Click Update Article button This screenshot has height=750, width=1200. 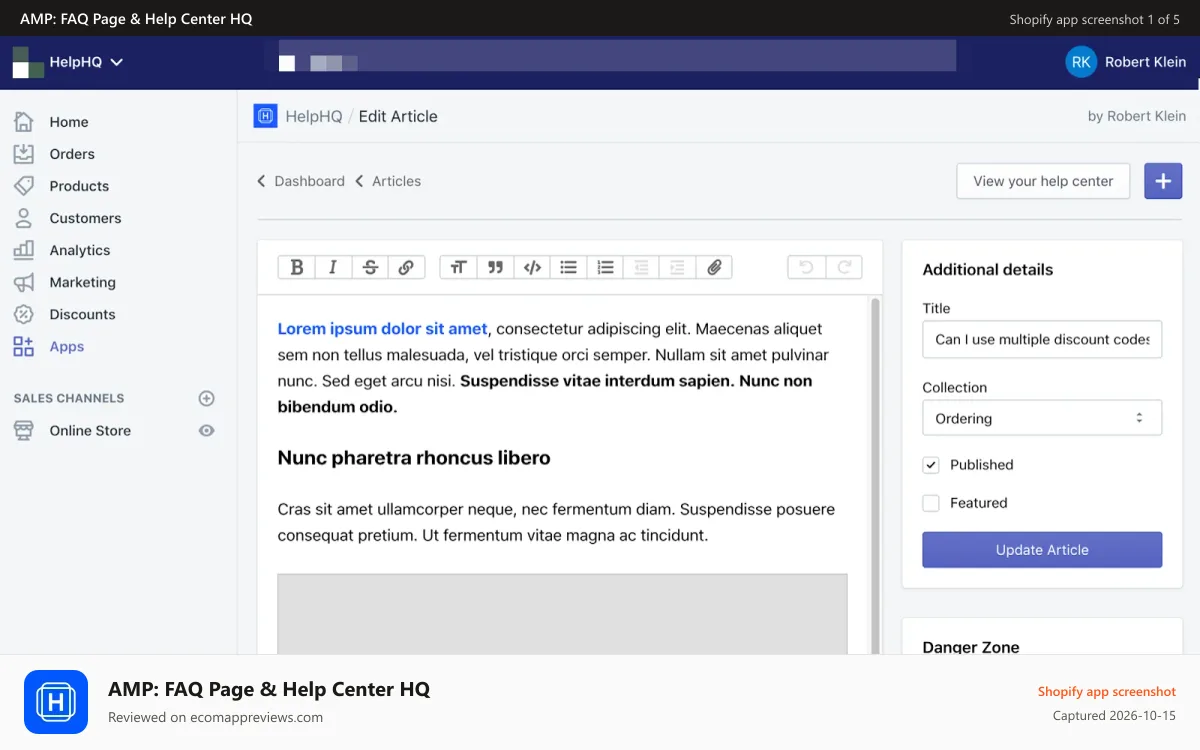[x=1042, y=550]
